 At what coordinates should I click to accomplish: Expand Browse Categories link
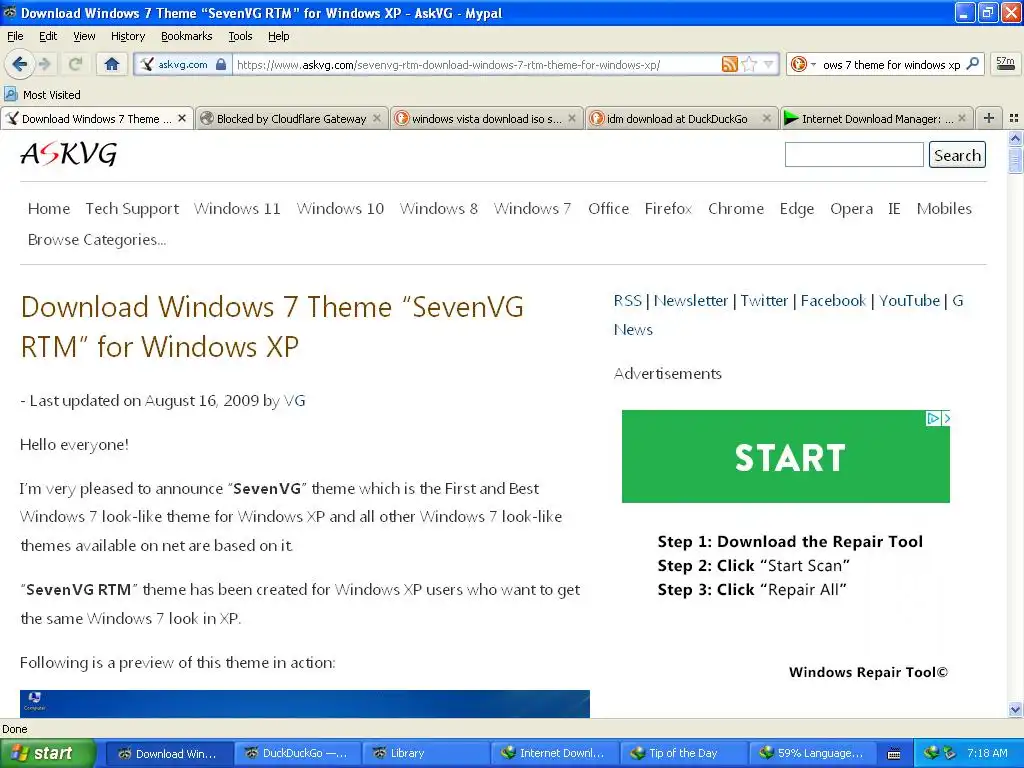[x=97, y=240]
